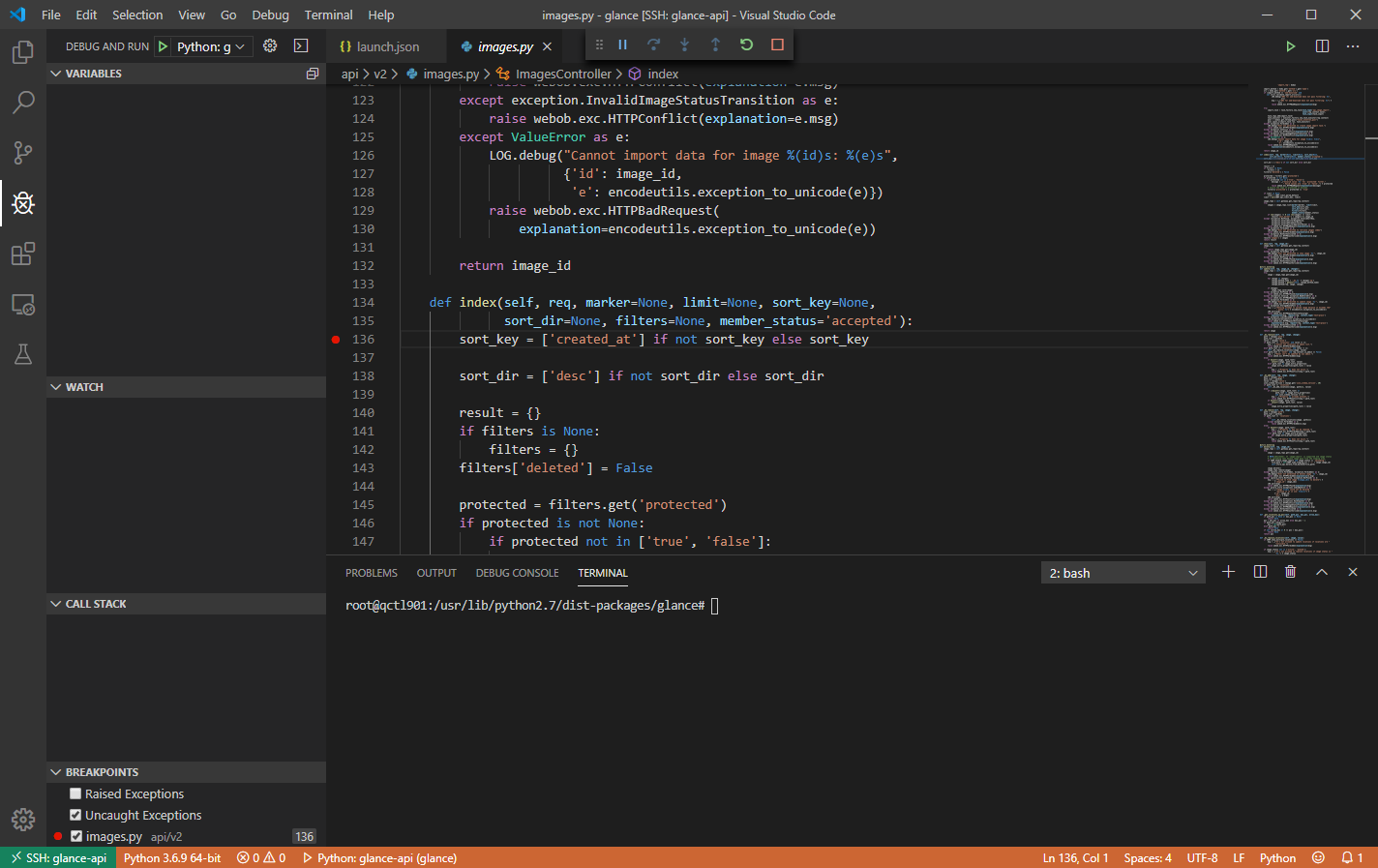
Task: Open launch.json via debug gear icon
Action: (x=270, y=45)
